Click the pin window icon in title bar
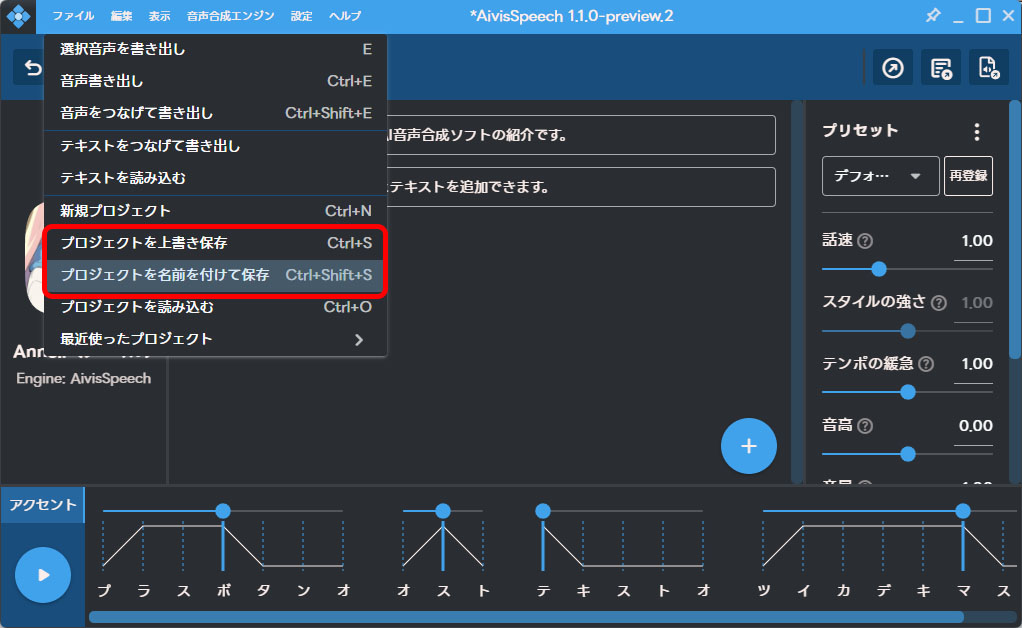Viewport: 1022px width, 628px height. 933,16
